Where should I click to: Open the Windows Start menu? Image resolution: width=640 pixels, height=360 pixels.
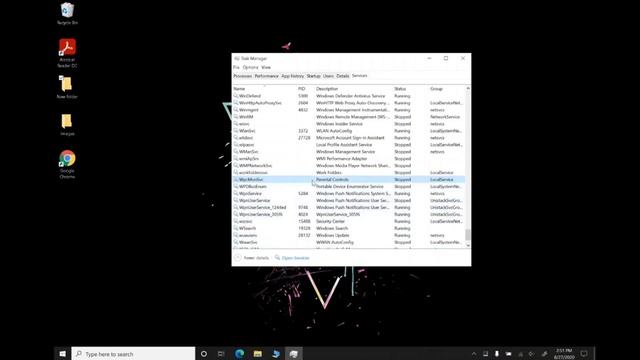[x=62, y=354]
